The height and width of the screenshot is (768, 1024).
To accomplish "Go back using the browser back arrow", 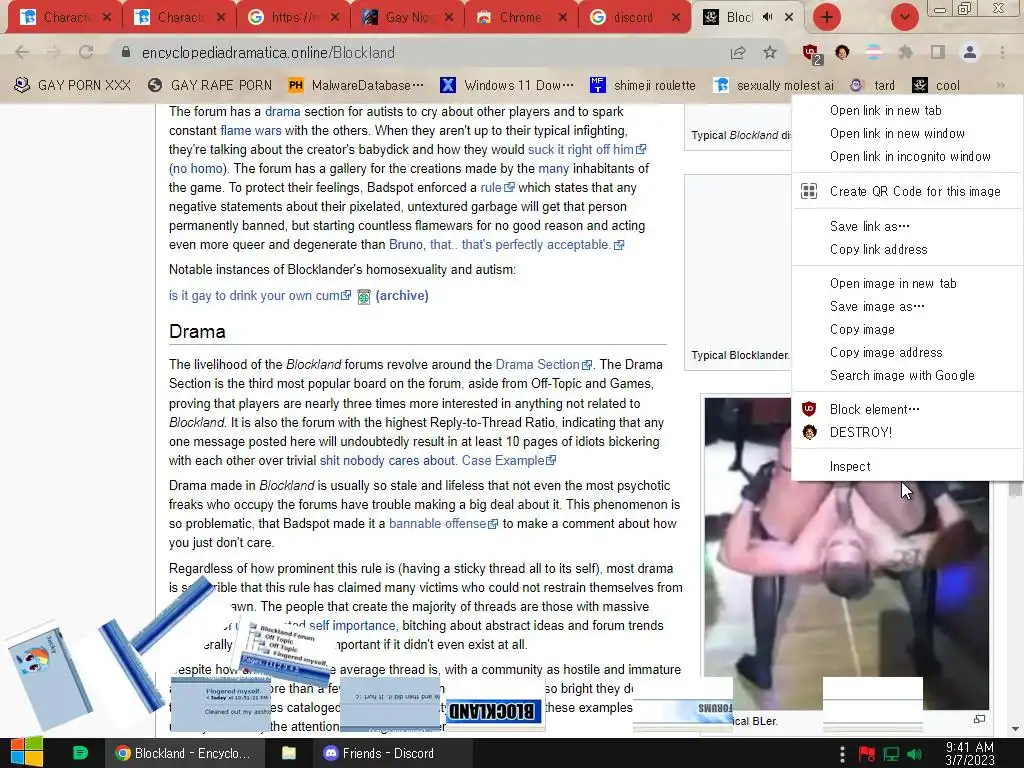I will click(x=22, y=52).
